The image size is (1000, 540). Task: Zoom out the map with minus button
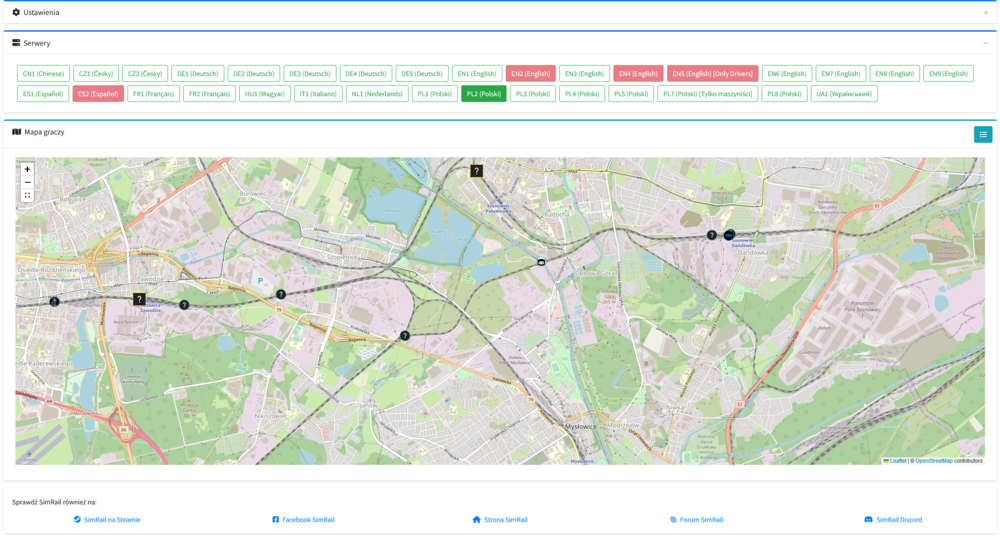(x=27, y=182)
